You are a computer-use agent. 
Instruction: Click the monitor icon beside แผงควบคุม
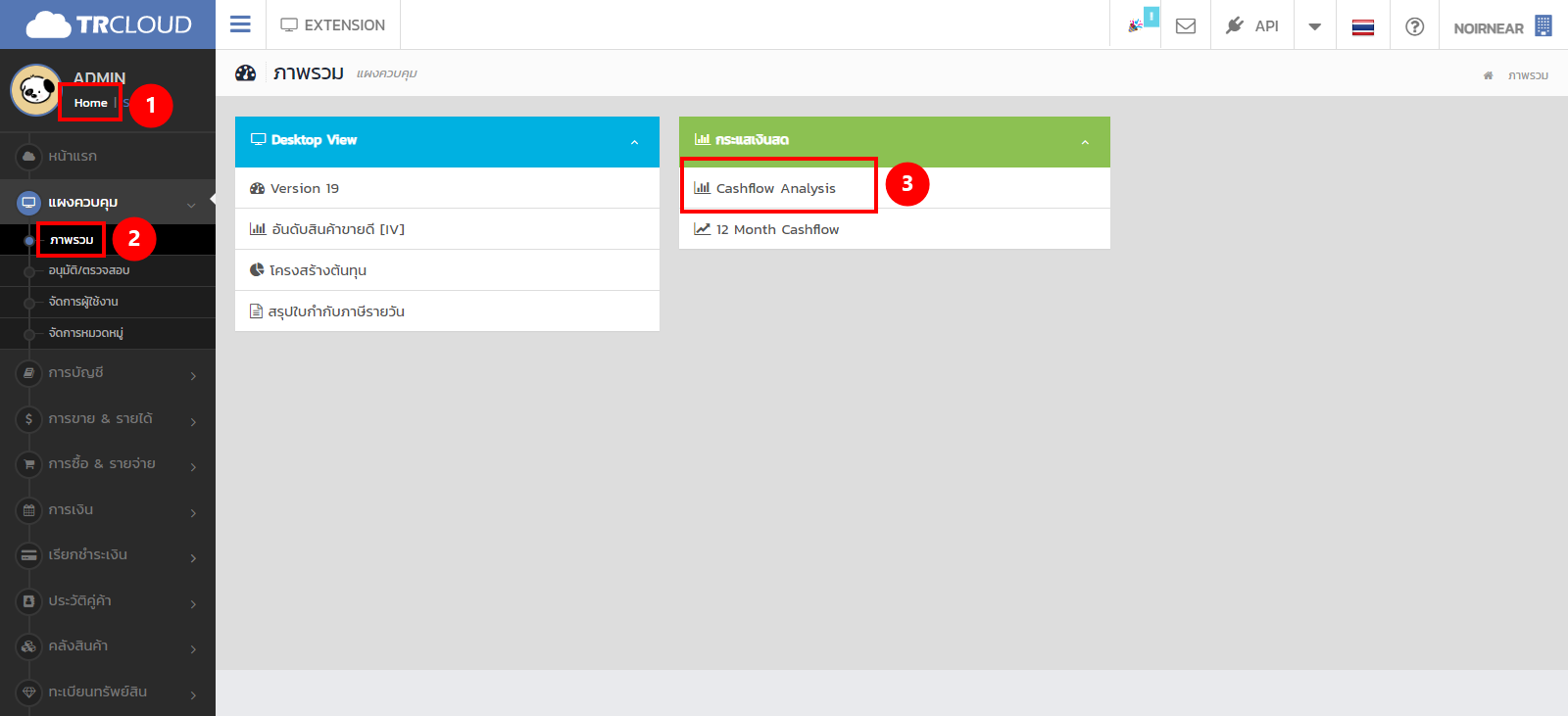[28, 202]
